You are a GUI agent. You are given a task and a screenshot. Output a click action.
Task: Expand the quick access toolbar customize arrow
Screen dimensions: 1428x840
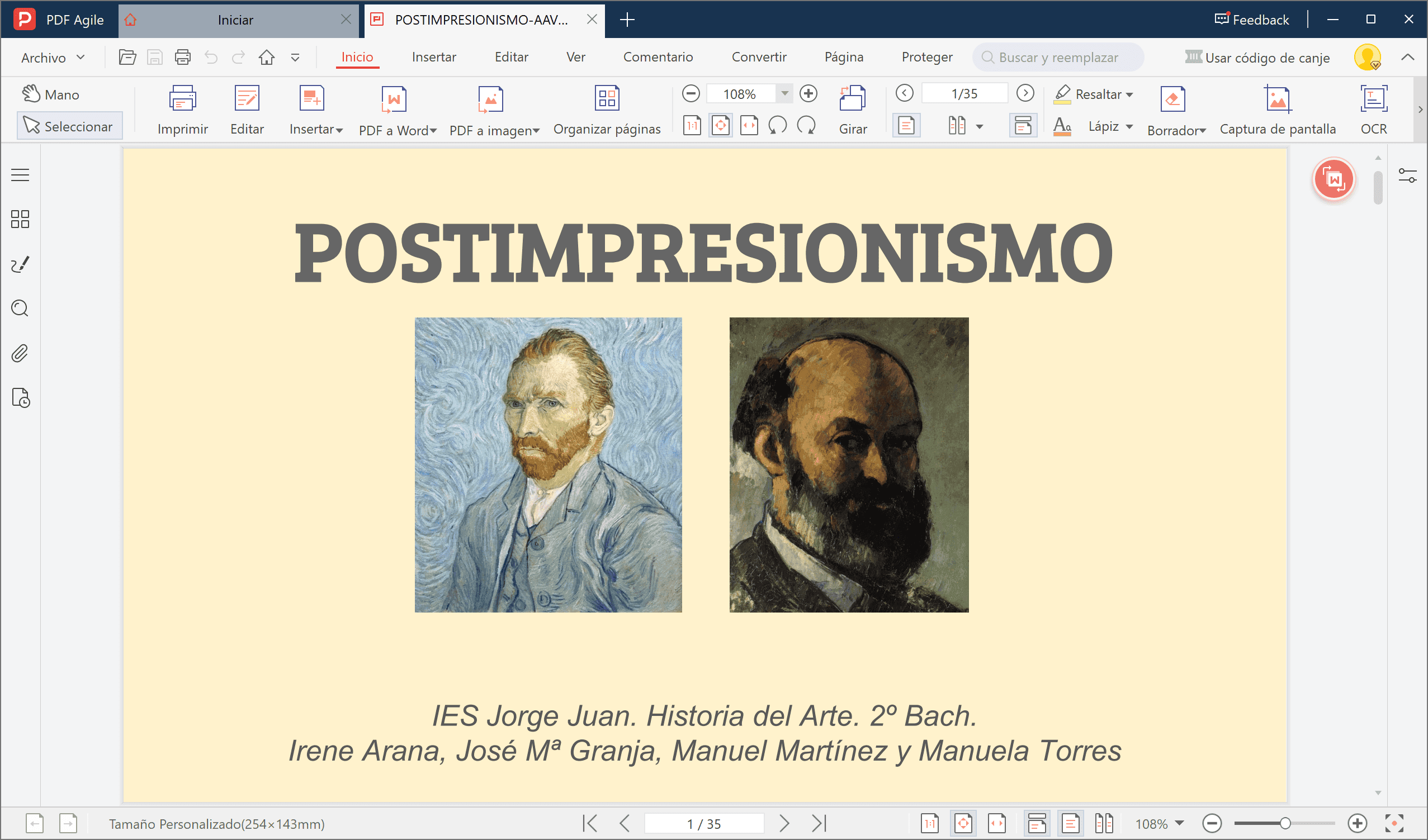click(295, 57)
